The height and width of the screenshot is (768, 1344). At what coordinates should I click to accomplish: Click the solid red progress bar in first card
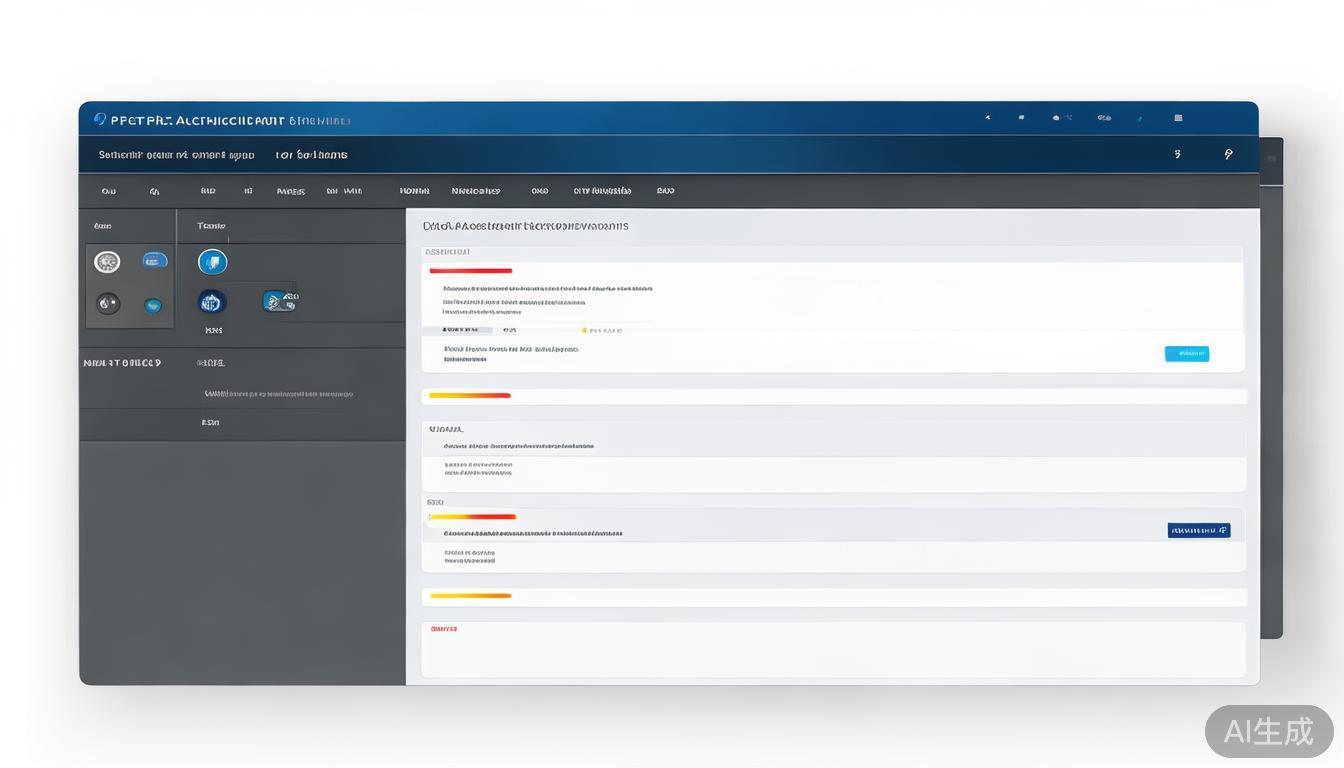470,271
